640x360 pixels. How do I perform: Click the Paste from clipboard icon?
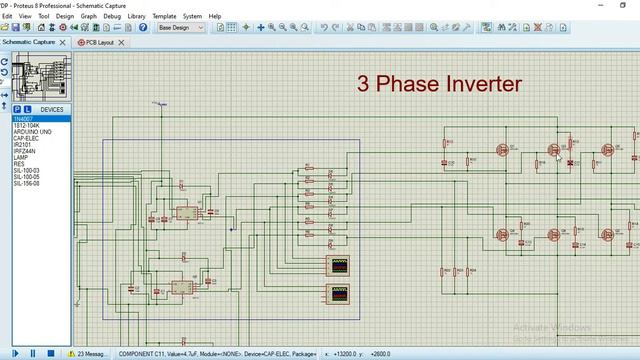[372, 27]
